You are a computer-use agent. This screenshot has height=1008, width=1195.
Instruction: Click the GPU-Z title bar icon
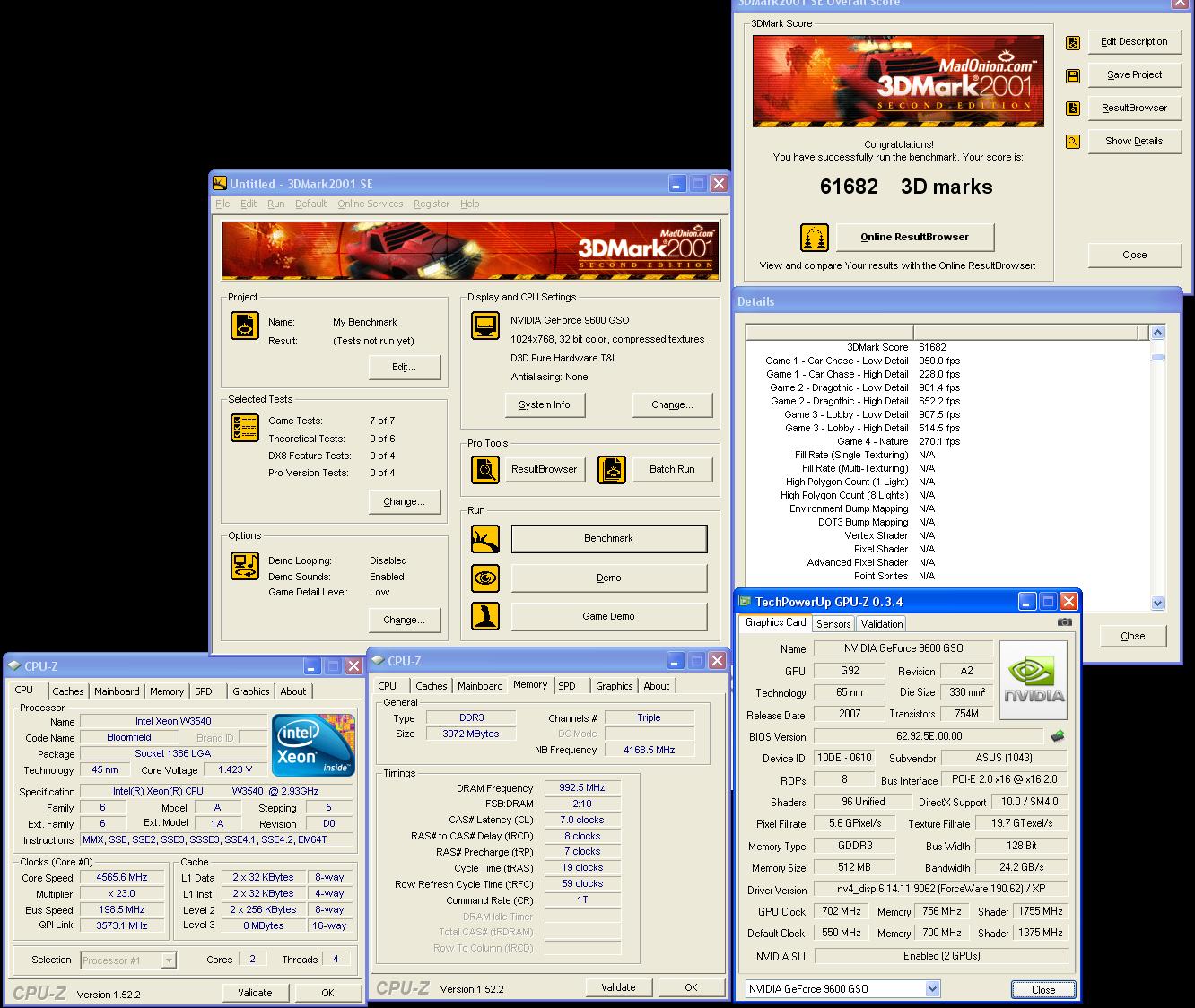(x=745, y=602)
